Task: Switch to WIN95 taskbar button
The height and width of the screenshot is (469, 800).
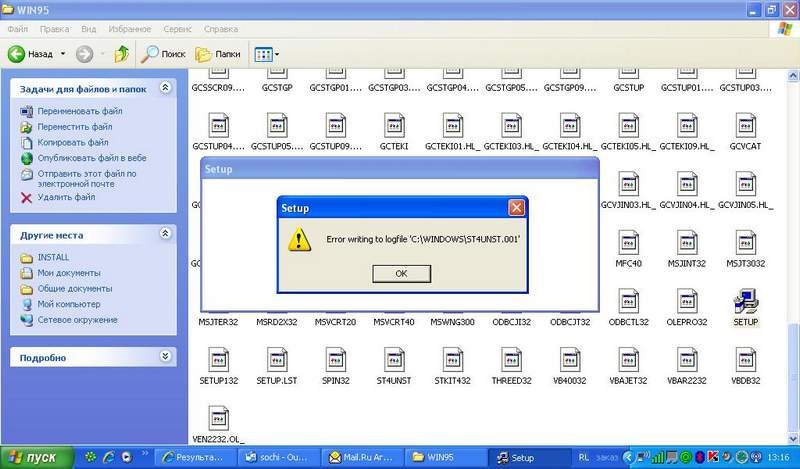Action: (444, 457)
